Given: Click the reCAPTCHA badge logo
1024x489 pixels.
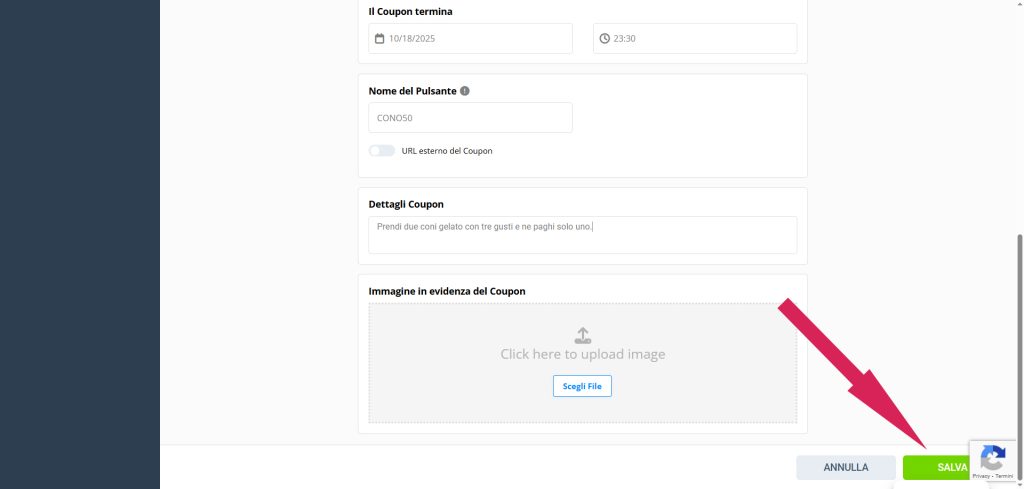Looking at the screenshot, I should click(x=992, y=458).
